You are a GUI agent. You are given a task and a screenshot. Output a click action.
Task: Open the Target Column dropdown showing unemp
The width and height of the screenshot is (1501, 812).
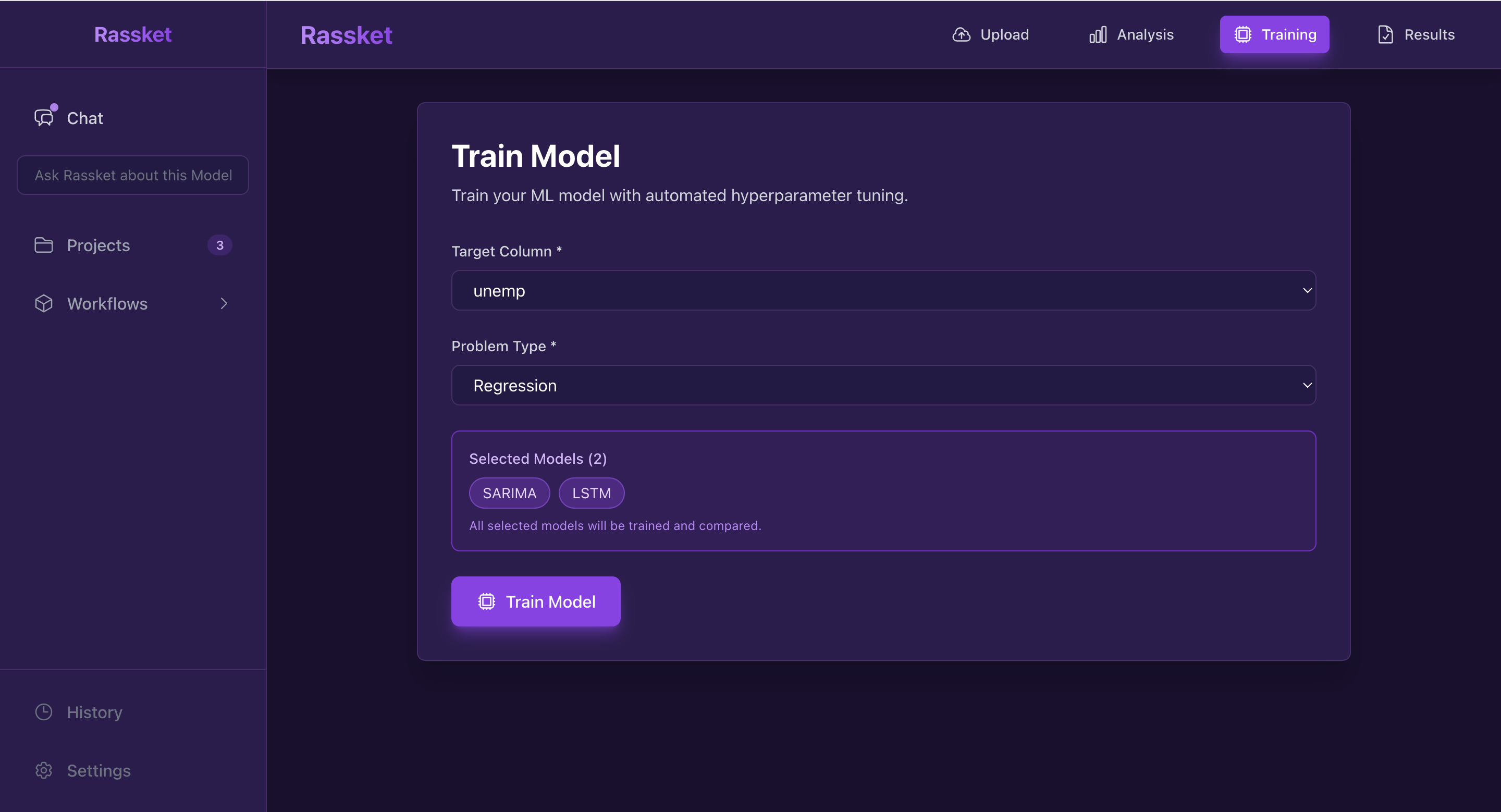[x=883, y=290]
